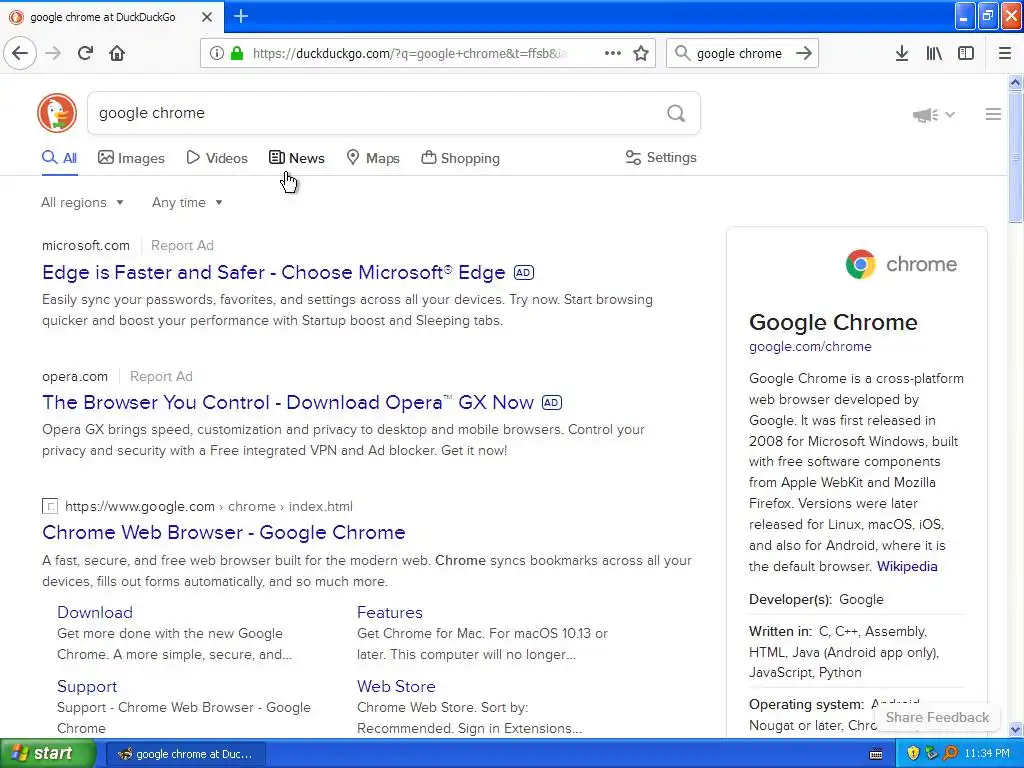The height and width of the screenshot is (768, 1024).
Task: Bookmark this page with the star
Action: tap(641, 53)
